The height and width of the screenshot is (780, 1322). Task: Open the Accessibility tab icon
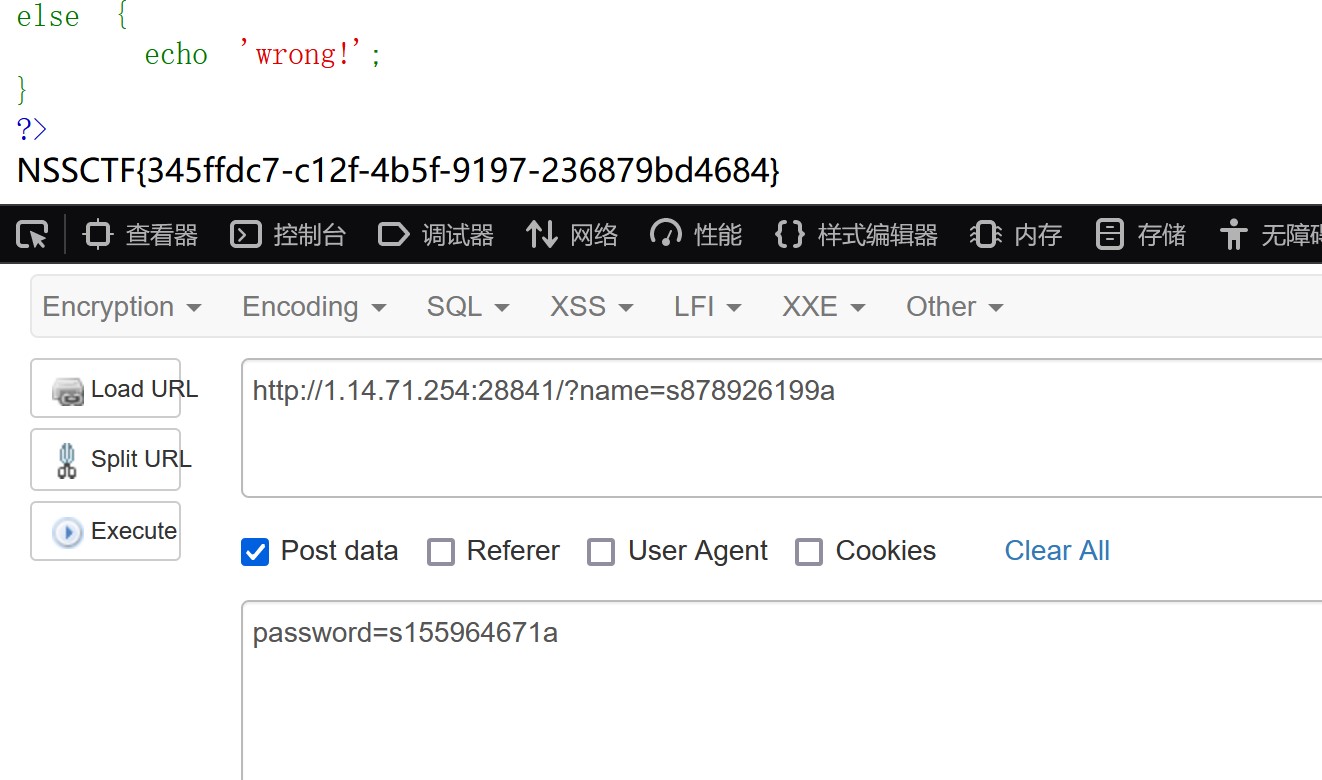(1234, 235)
